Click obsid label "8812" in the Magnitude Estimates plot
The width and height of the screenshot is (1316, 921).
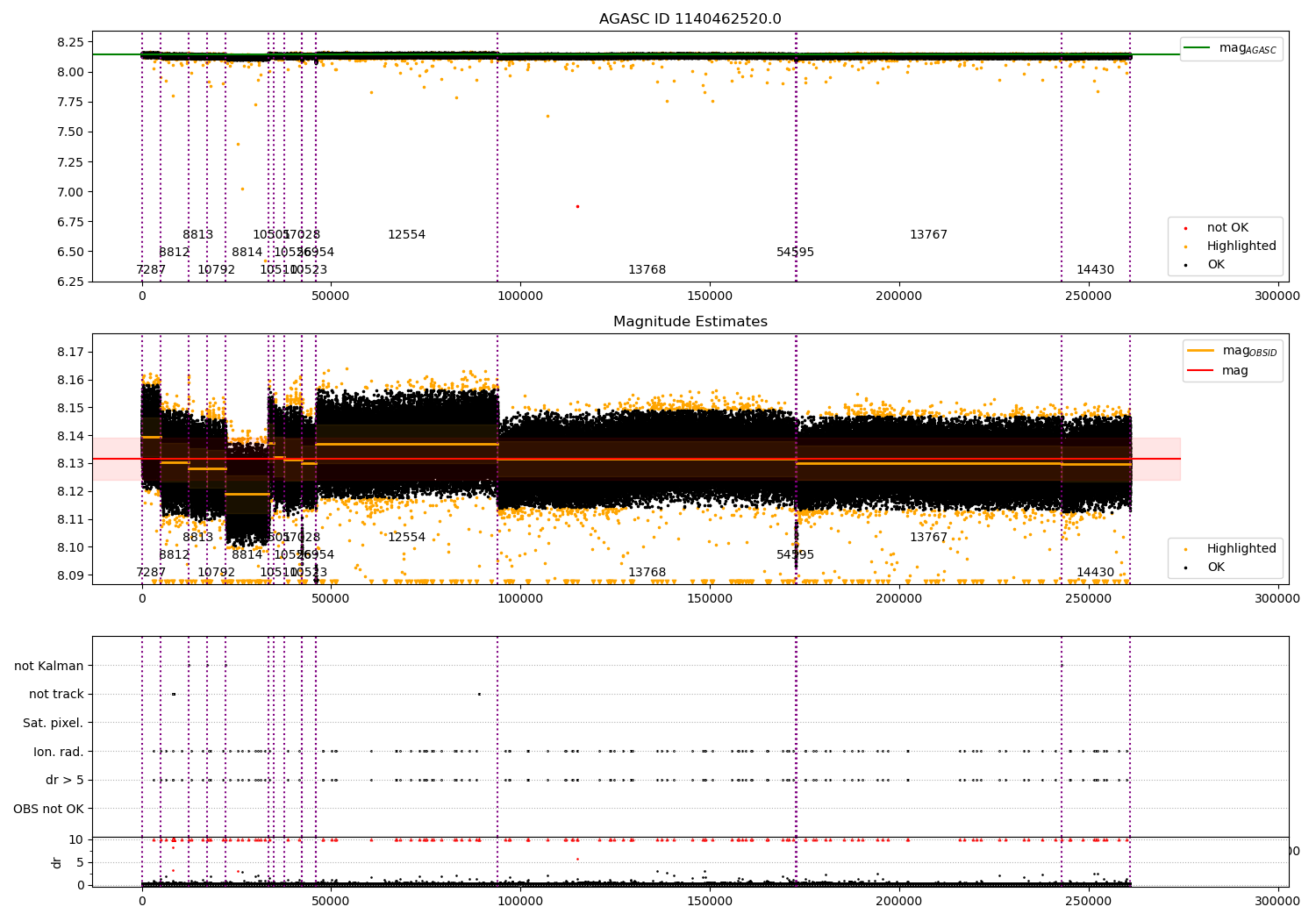174,555
